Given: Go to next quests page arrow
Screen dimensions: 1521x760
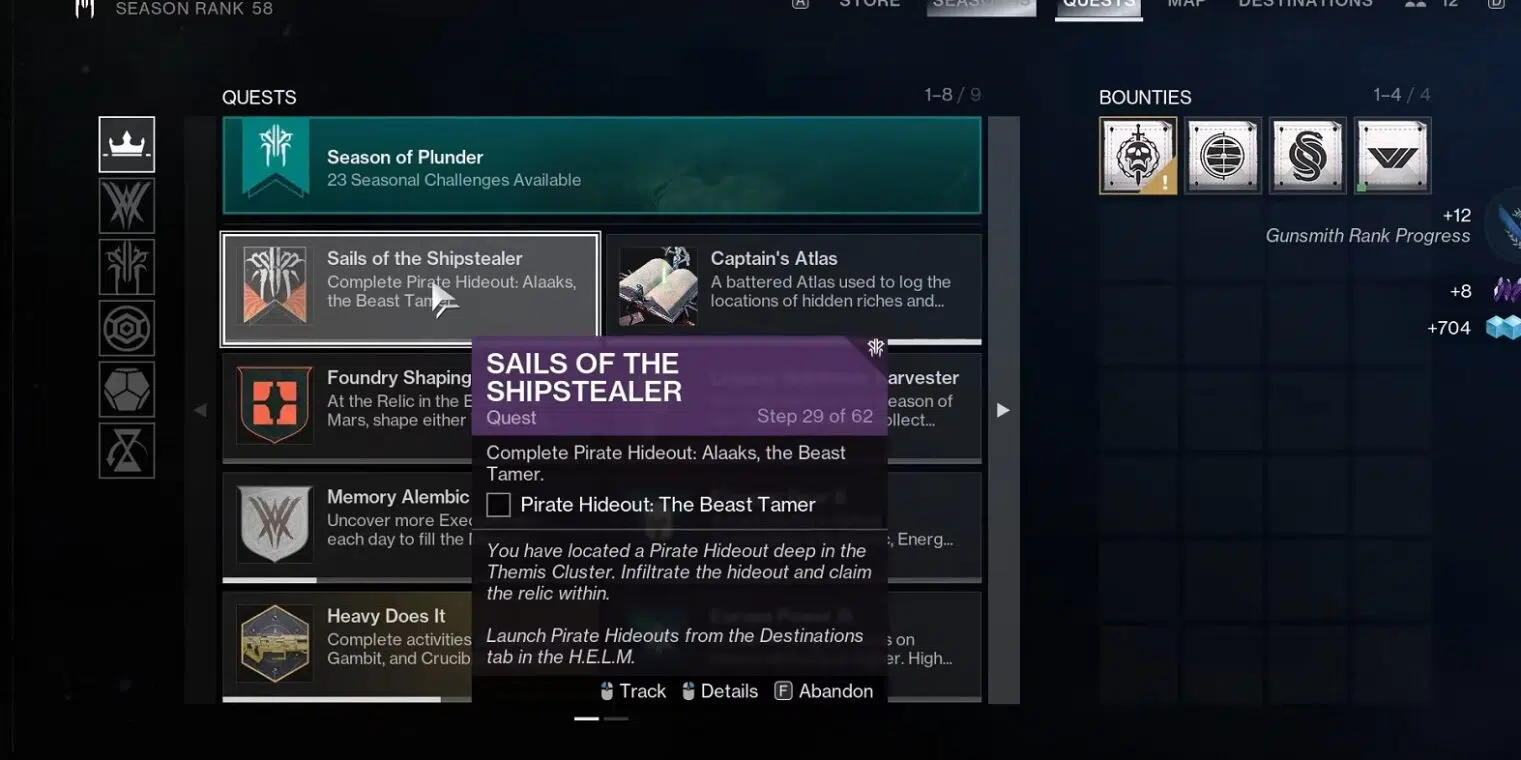Looking at the screenshot, I should pos(1003,410).
